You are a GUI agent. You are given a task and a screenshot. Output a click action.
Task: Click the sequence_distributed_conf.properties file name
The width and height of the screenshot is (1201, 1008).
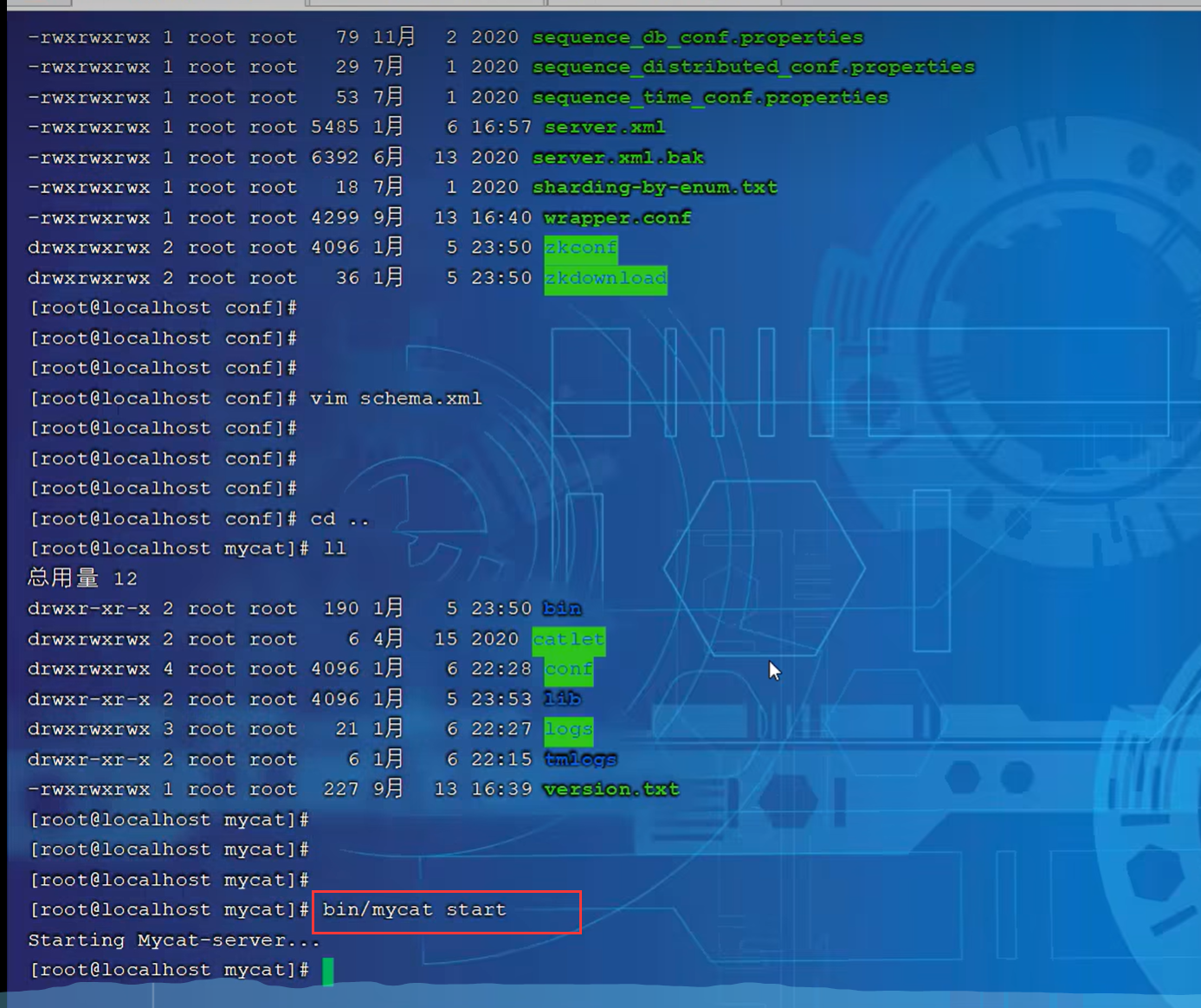(x=754, y=67)
